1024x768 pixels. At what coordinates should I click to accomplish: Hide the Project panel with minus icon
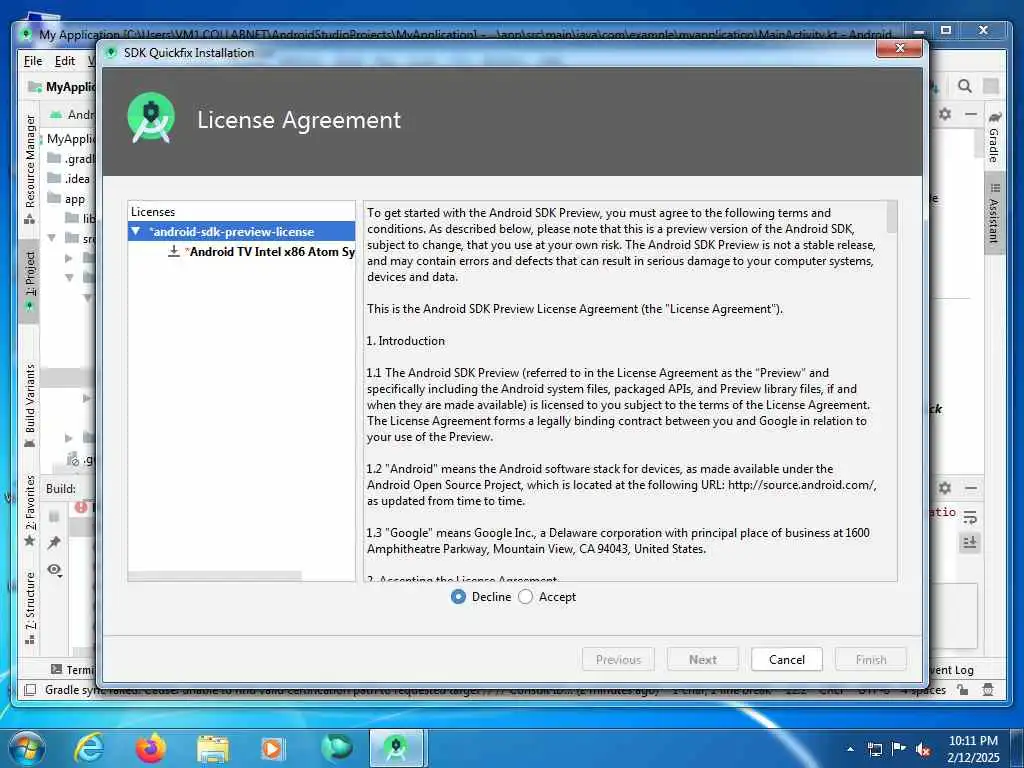coord(971,114)
